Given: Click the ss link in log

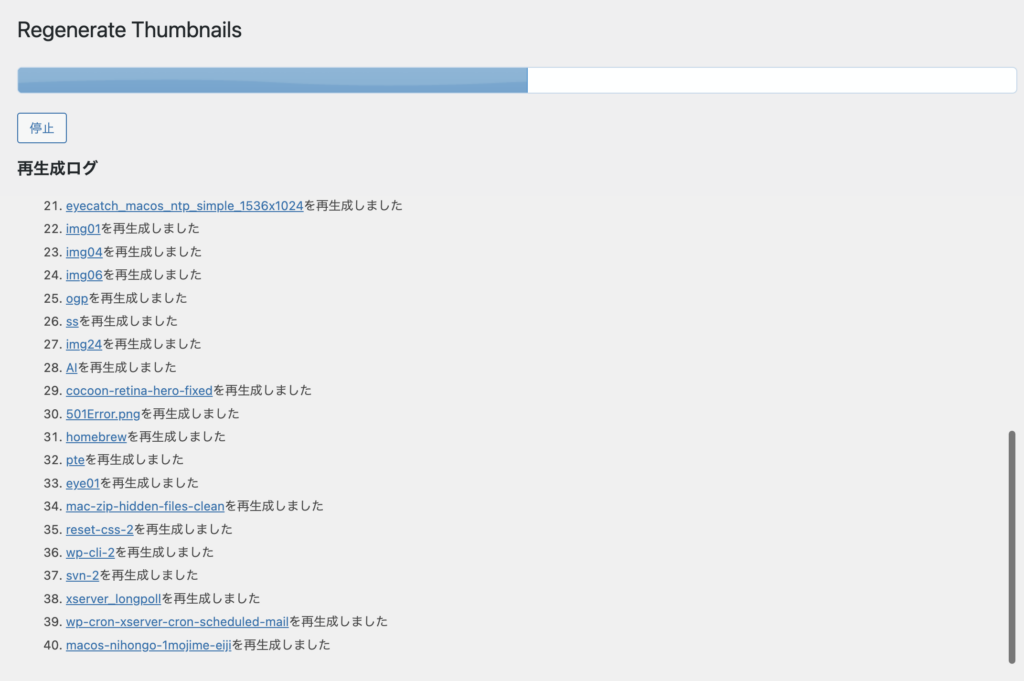Looking at the screenshot, I should pyautogui.click(x=72, y=321).
